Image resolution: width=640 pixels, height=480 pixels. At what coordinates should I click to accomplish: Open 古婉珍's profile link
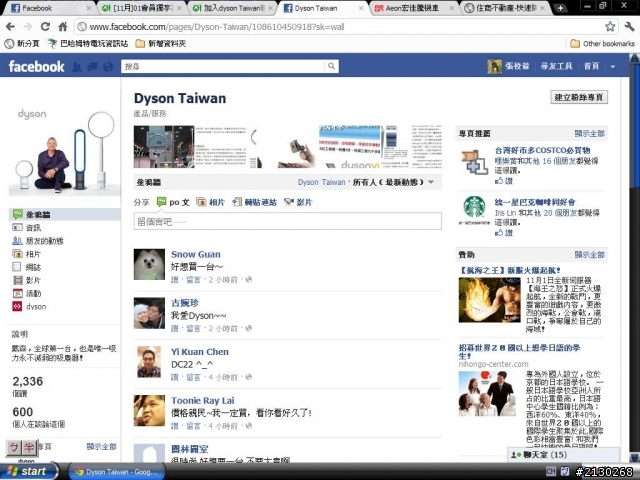tap(184, 303)
